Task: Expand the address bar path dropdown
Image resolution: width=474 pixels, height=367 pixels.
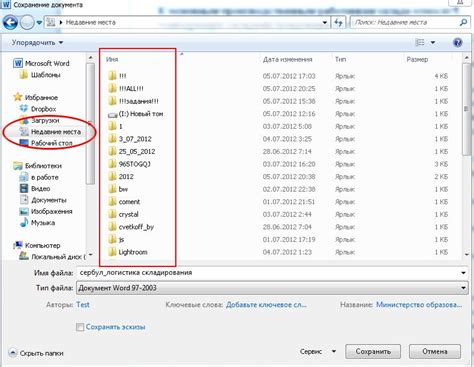Action: tap(324, 23)
